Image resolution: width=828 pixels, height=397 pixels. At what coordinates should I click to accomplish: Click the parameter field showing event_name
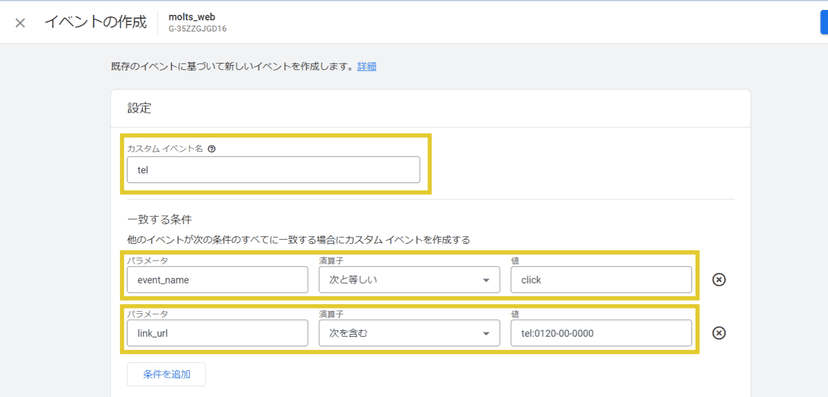coord(218,280)
